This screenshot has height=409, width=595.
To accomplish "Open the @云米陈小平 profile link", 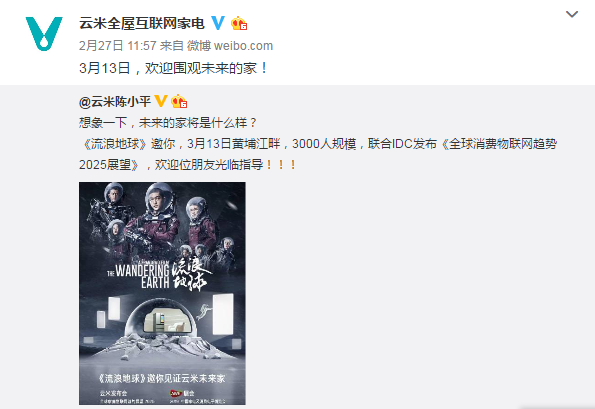I will (x=115, y=101).
